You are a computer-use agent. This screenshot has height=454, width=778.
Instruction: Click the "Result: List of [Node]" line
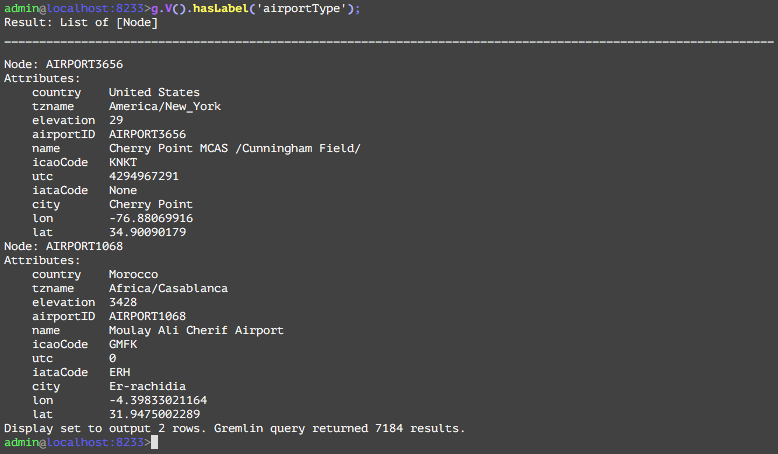point(81,22)
